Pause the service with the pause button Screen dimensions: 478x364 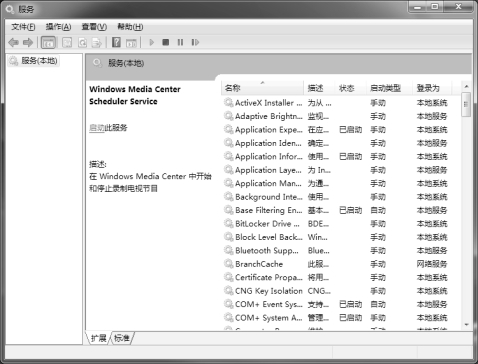tap(180, 42)
